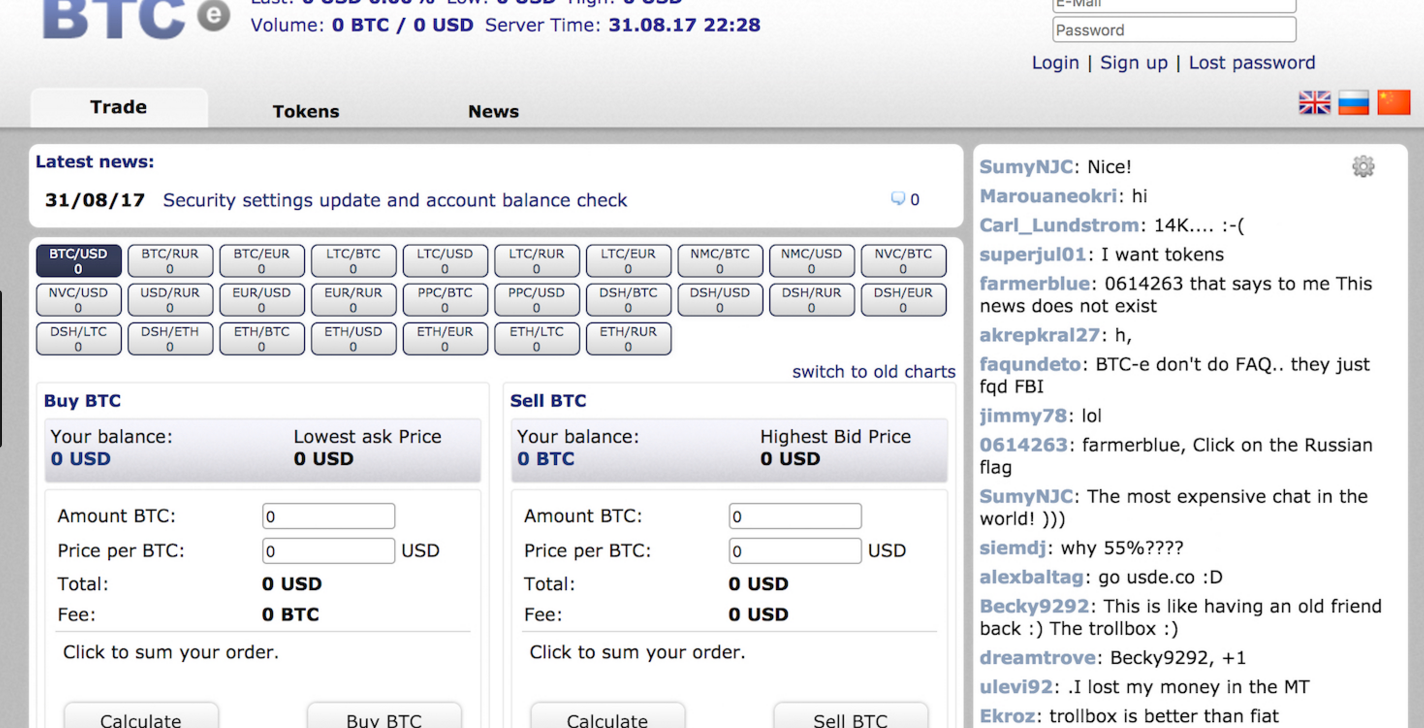Image resolution: width=1424 pixels, height=728 pixels.
Task: Pick the DSH/LTC pair
Action: click(x=79, y=339)
